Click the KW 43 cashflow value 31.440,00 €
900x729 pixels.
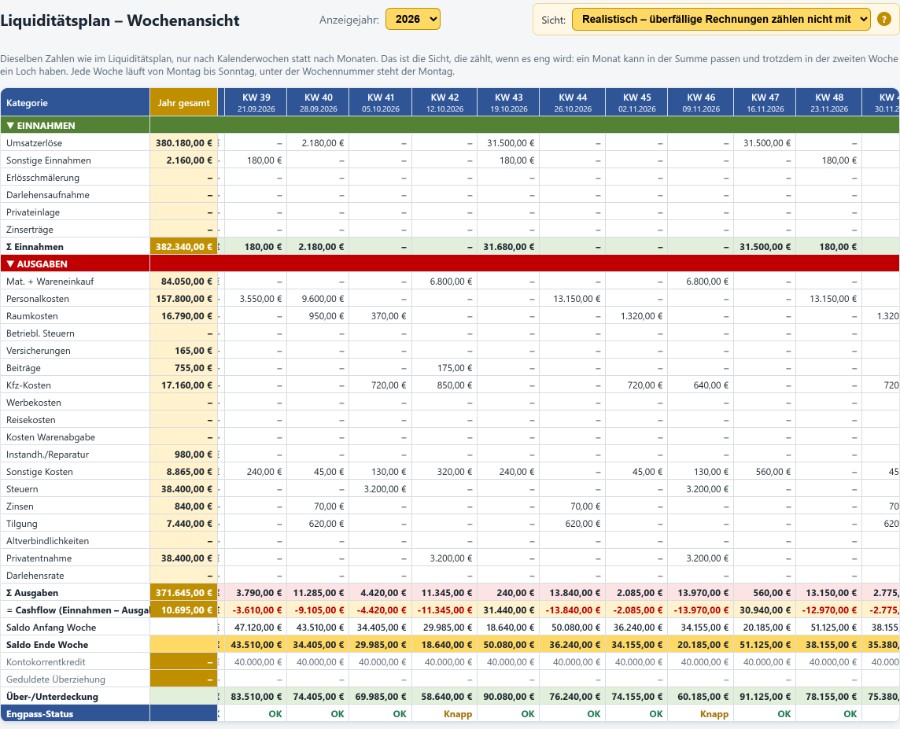[509, 610]
